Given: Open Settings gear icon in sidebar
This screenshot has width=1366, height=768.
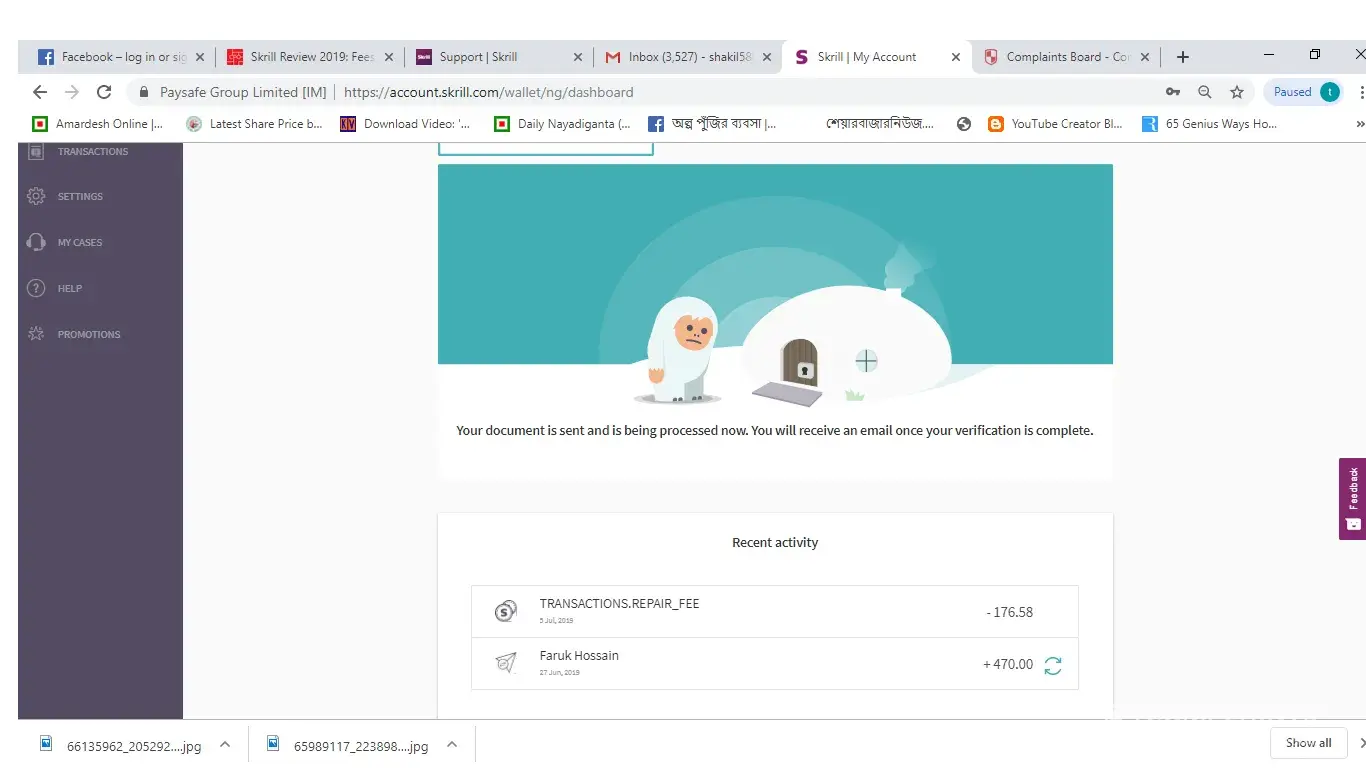Looking at the screenshot, I should (36, 196).
